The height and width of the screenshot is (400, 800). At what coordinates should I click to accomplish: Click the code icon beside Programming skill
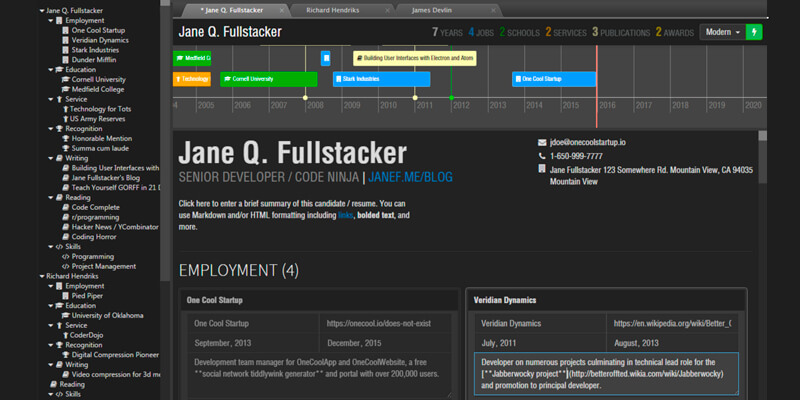click(x=65, y=256)
